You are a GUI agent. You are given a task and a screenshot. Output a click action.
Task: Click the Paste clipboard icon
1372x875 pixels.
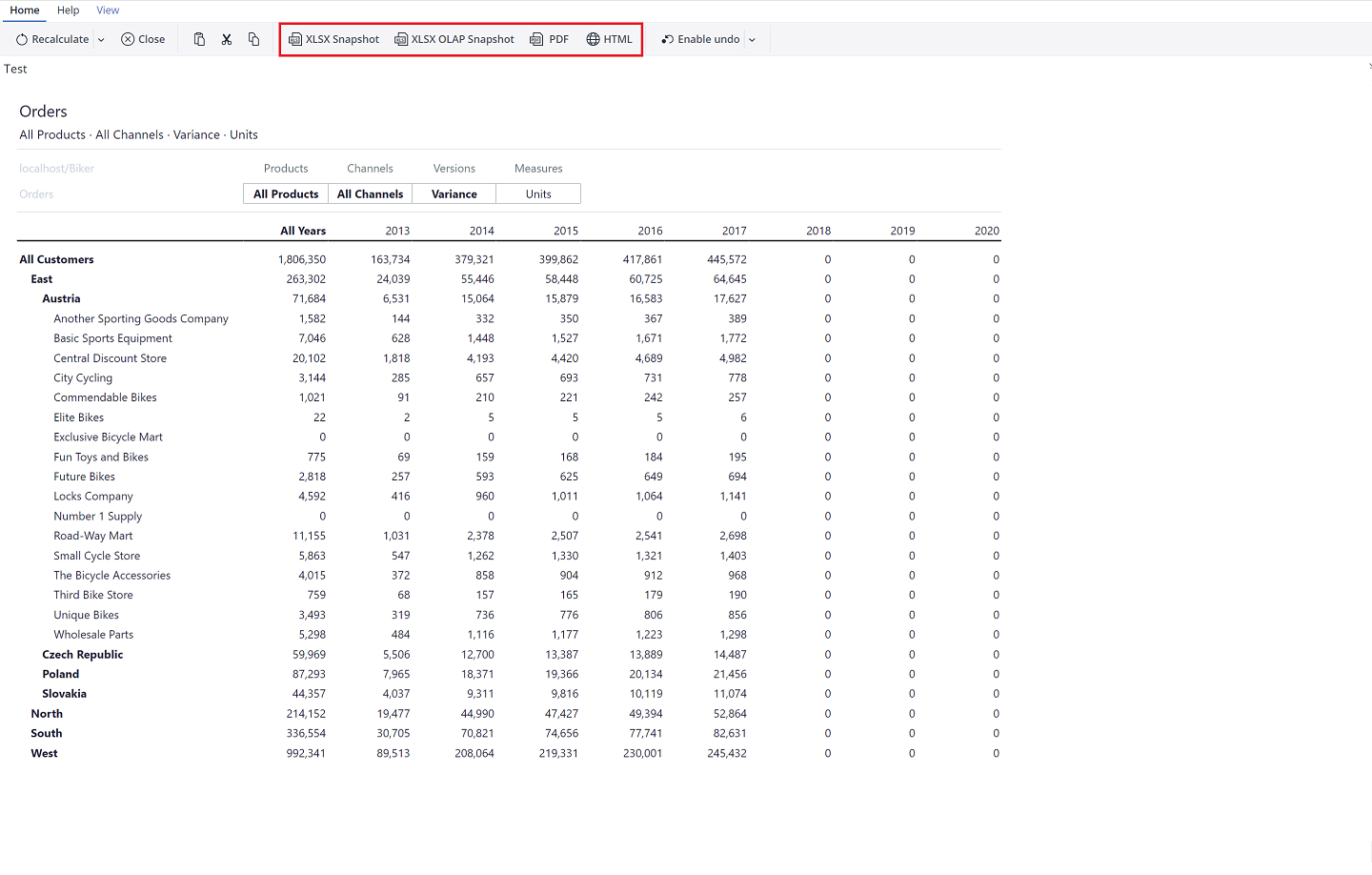point(199,39)
